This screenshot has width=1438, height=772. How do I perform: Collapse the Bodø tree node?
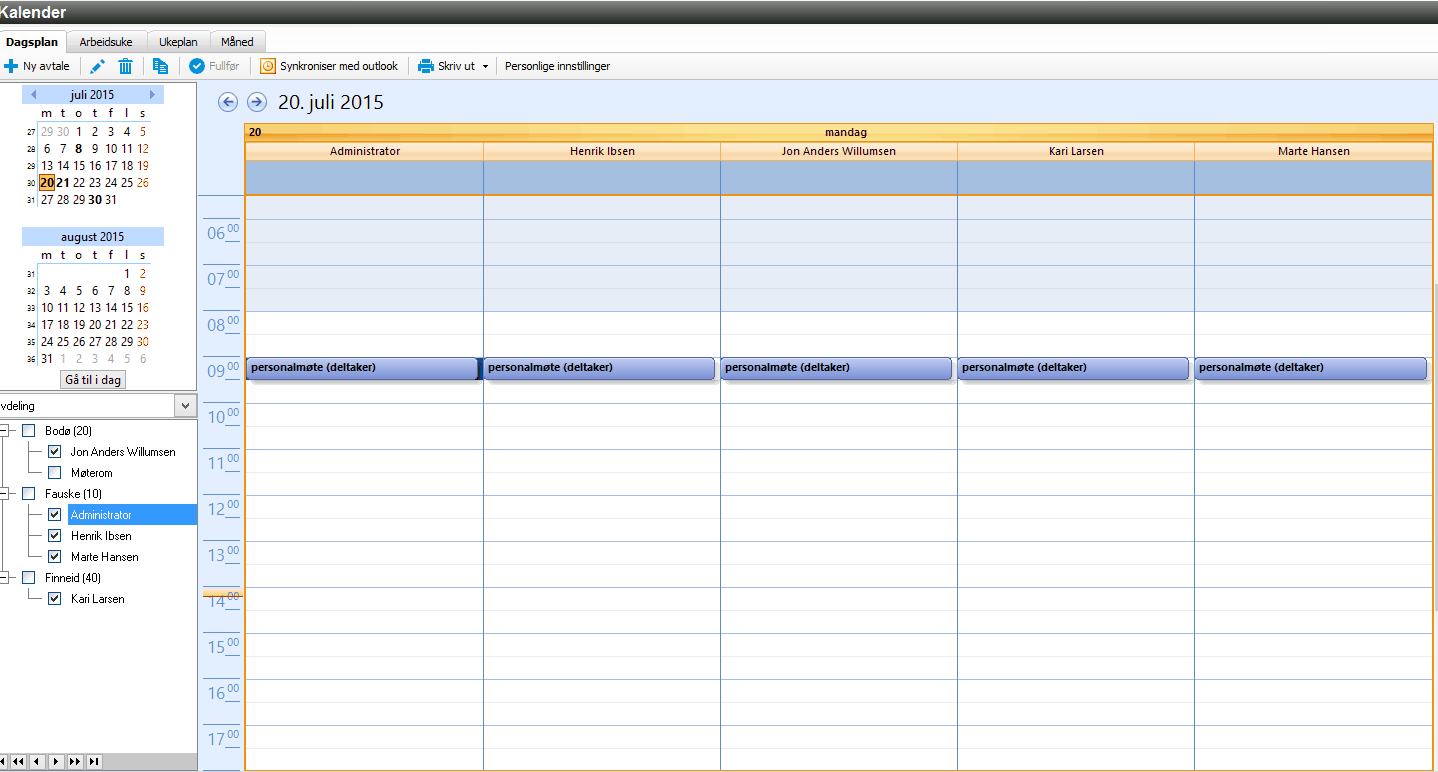pyautogui.click(x=4, y=431)
